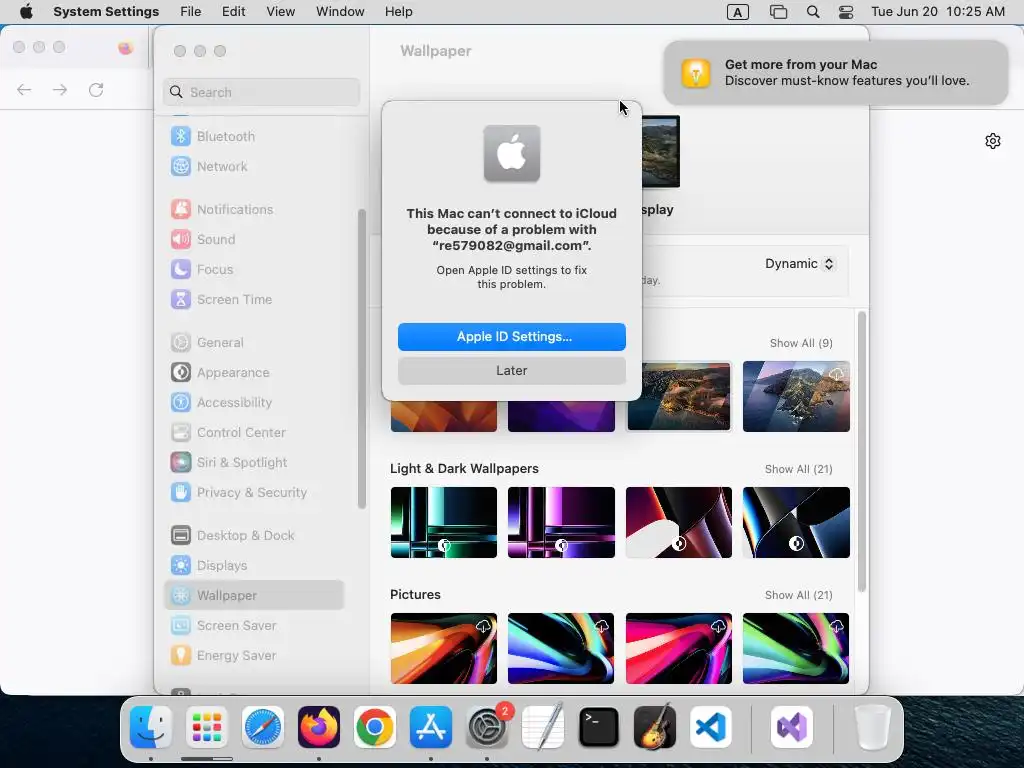Click the gear icon in browser window

tap(993, 141)
